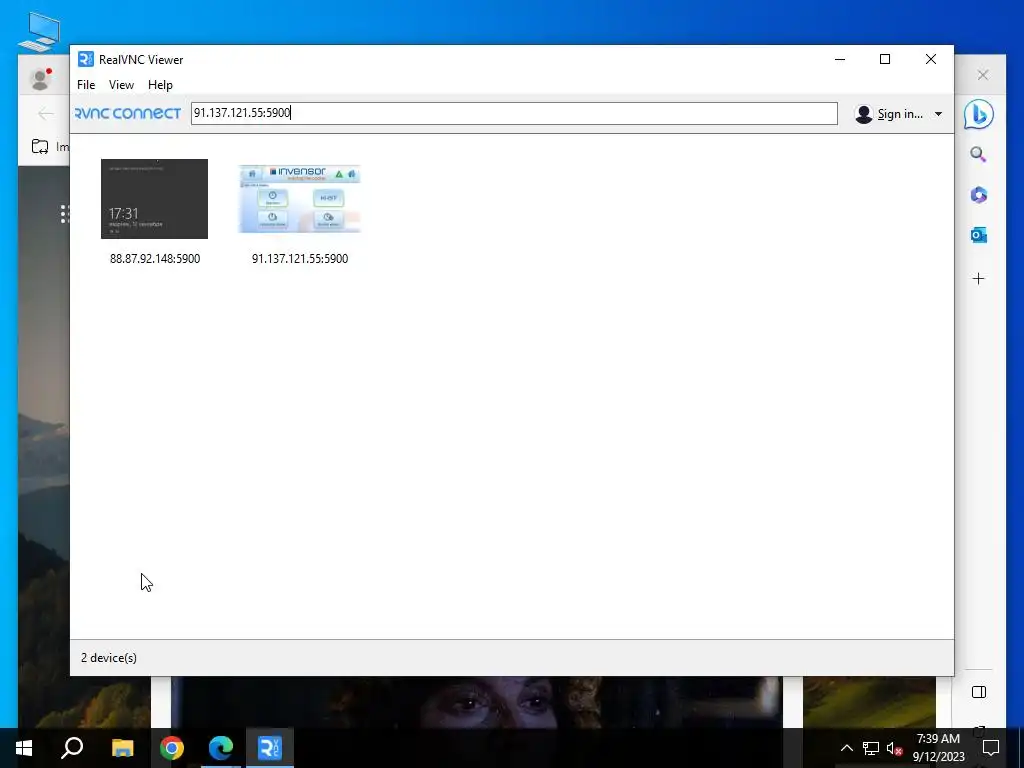The width and height of the screenshot is (1024, 768).
Task: Click the network icon in system tray
Action: tap(871, 748)
